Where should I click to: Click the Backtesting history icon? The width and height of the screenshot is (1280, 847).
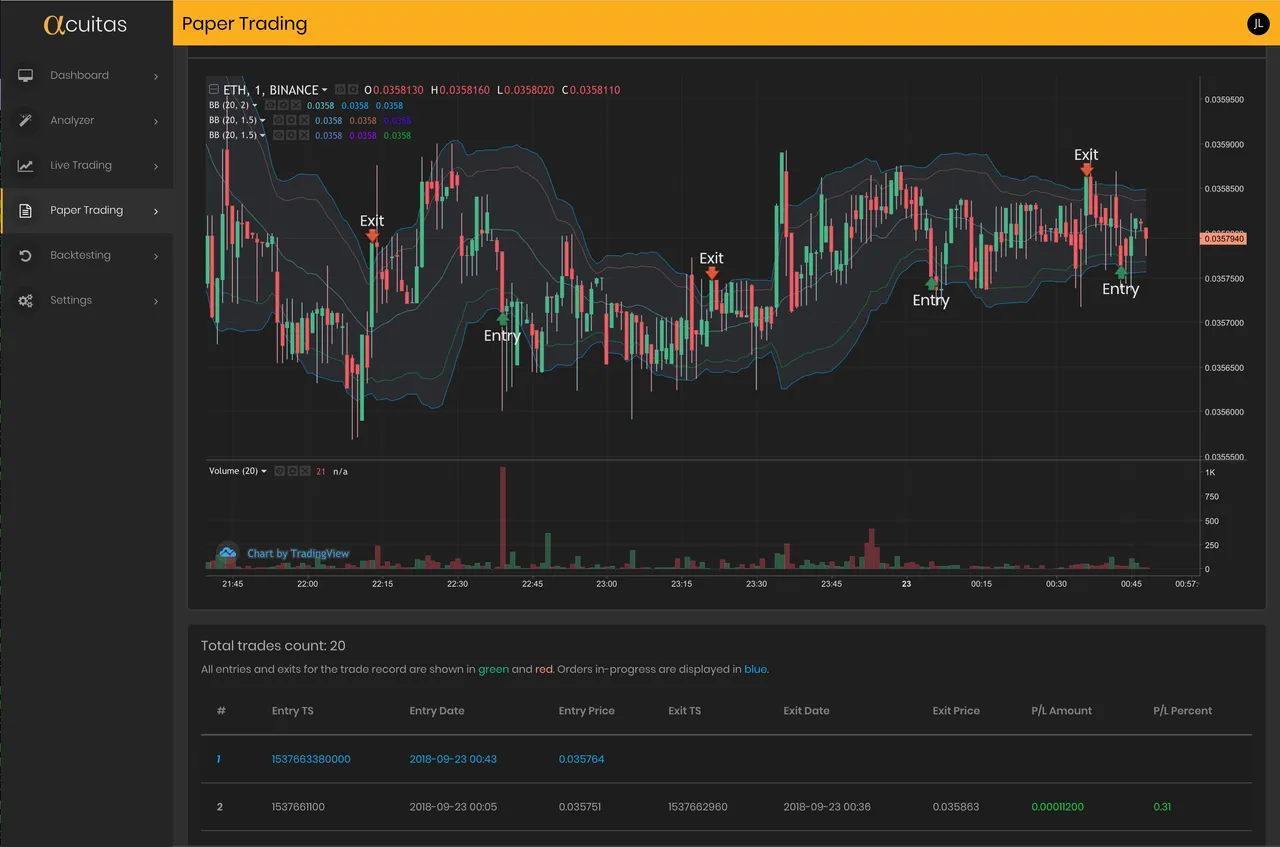coord(26,255)
